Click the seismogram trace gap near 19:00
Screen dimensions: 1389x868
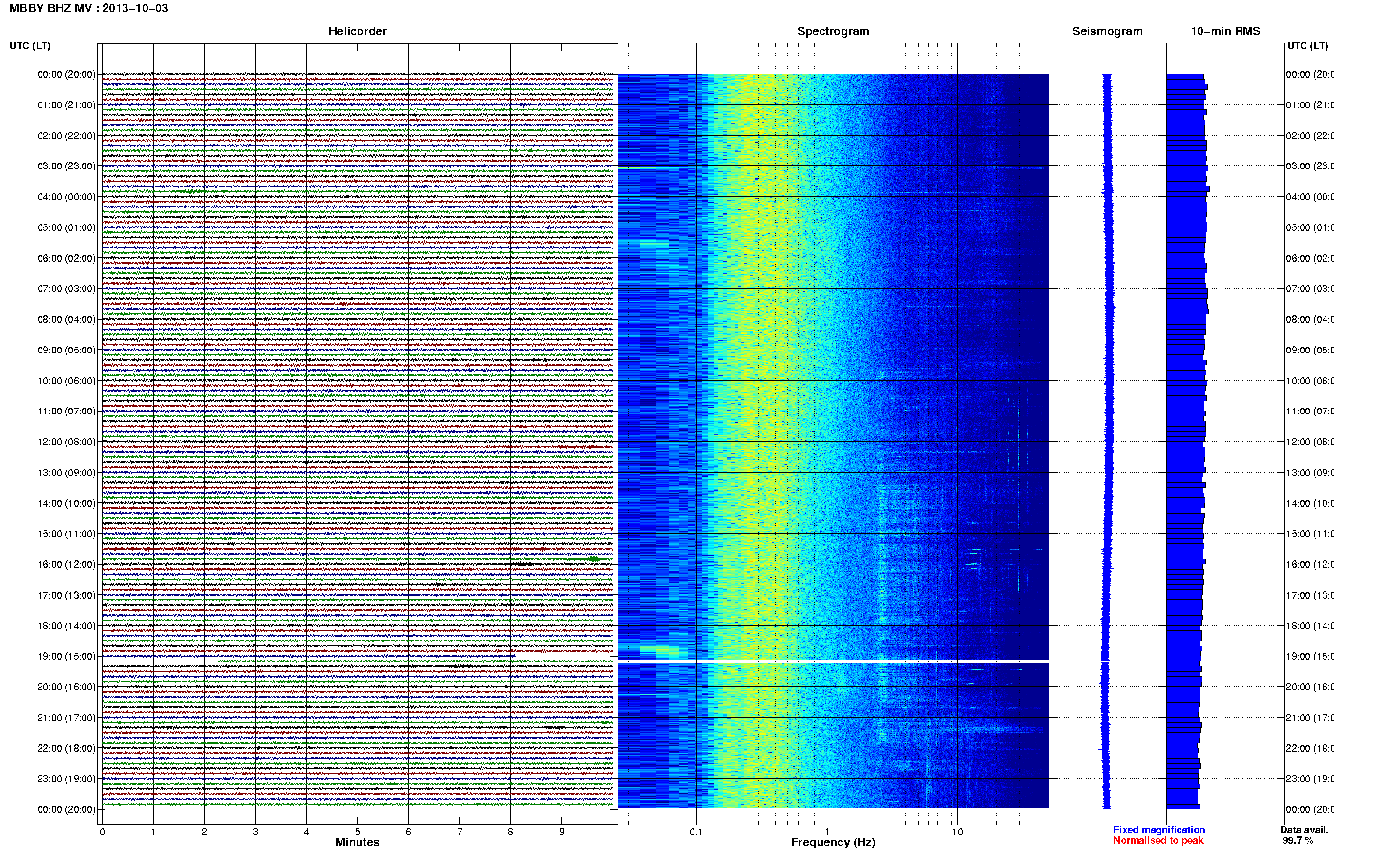pos(1105,661)
